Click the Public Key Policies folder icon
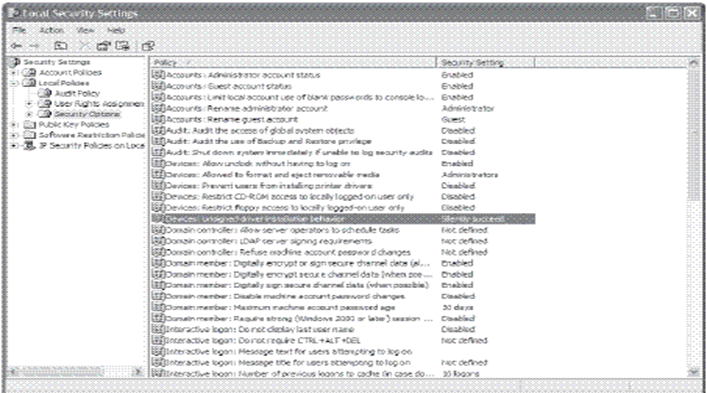Viewport: 707px width, 393px height. coord(29,124)
